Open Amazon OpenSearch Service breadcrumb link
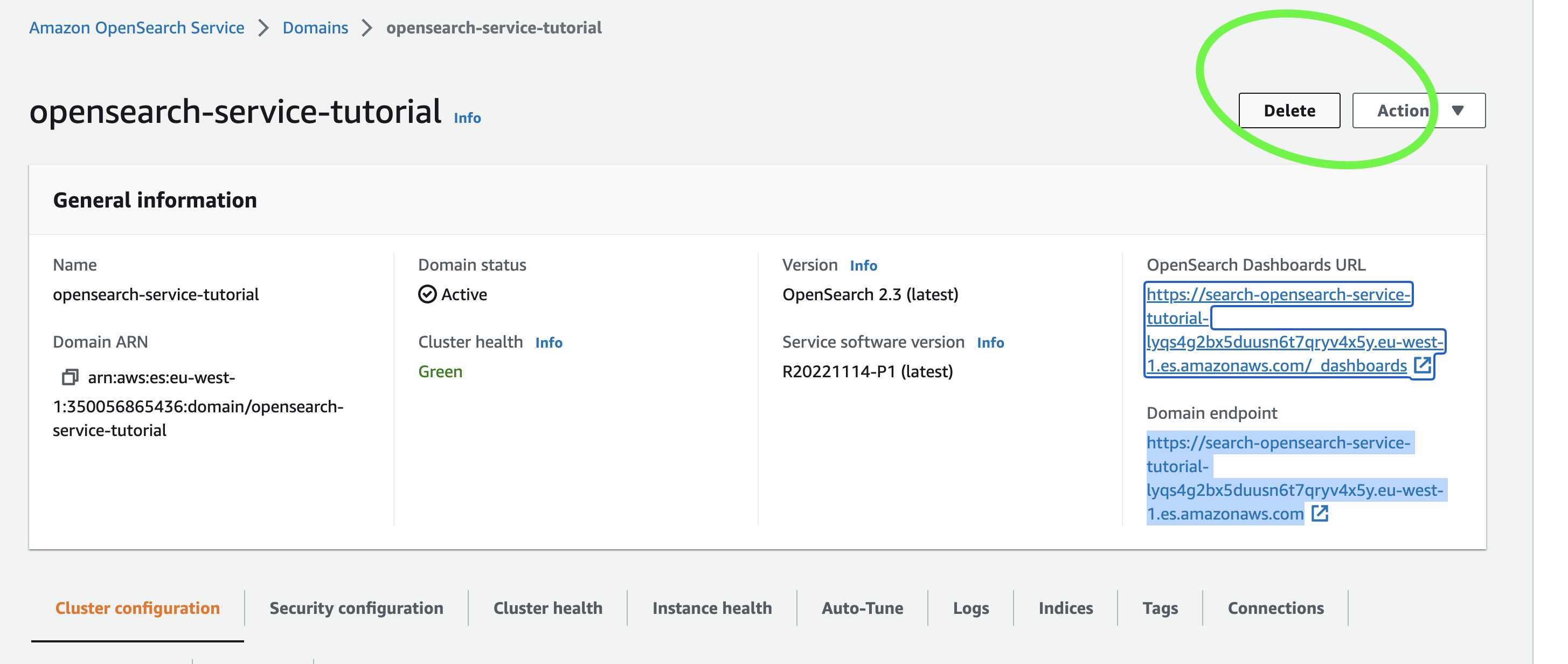Screen dimensions: 1568x664 coord(136,28)
